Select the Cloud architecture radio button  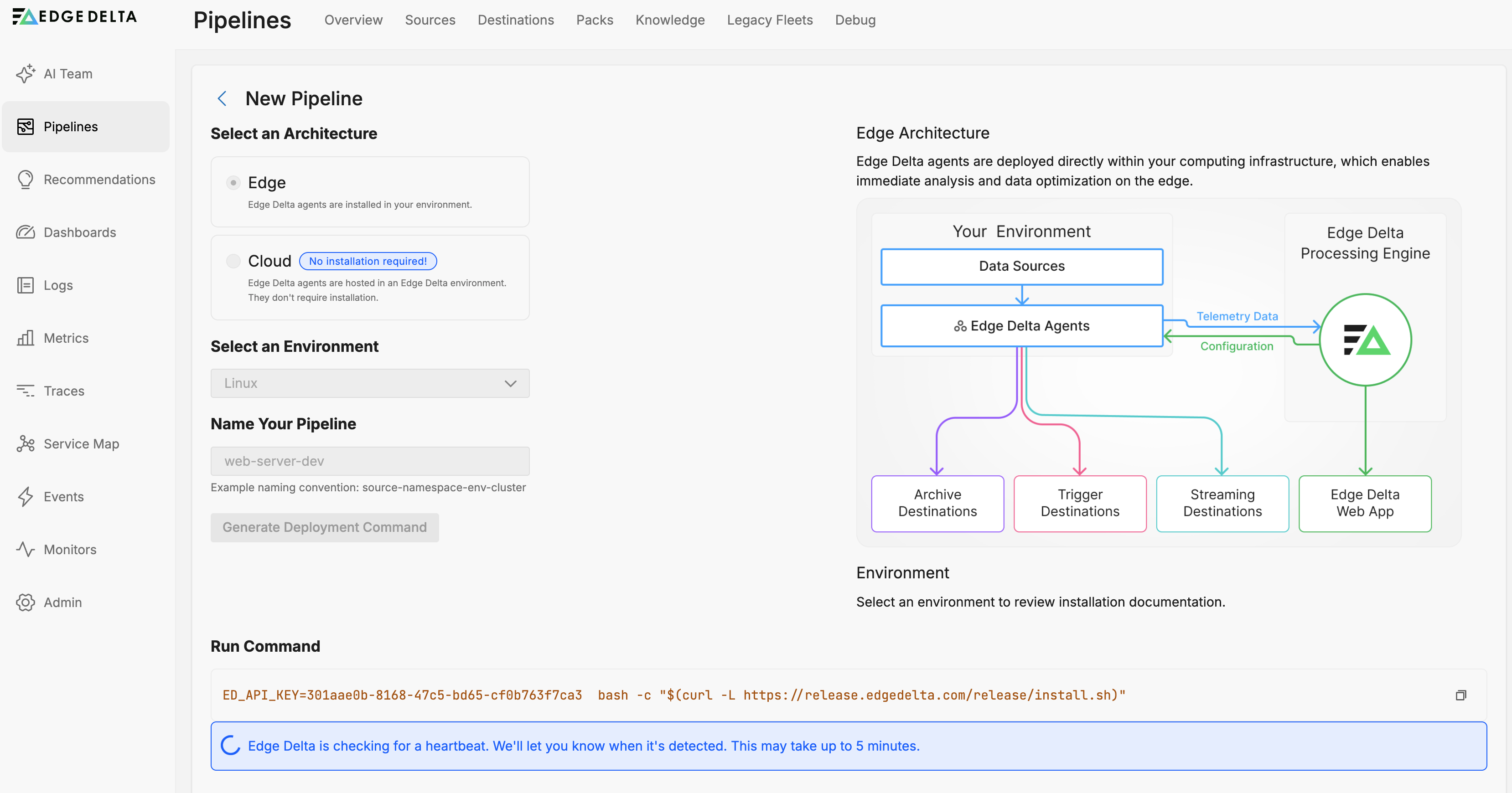coord(233,261)
